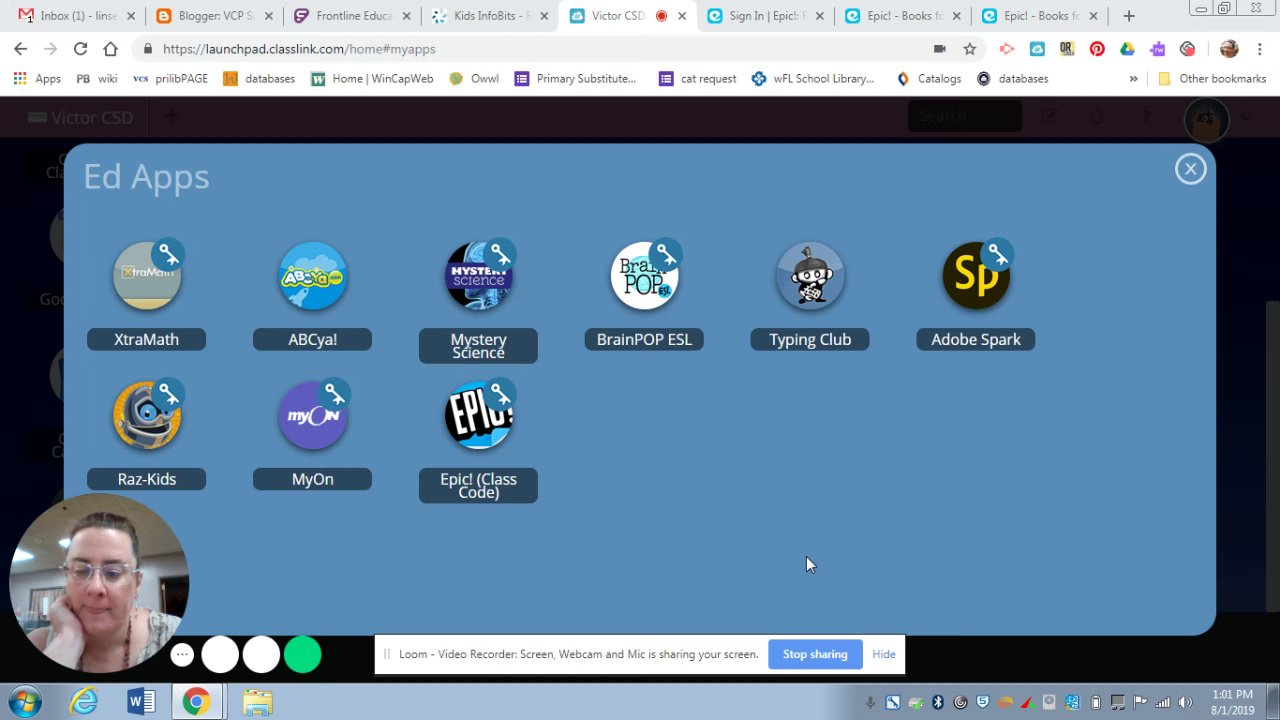
Task: Open the Apps bookmark shortcut
Action: click(37, 79)
